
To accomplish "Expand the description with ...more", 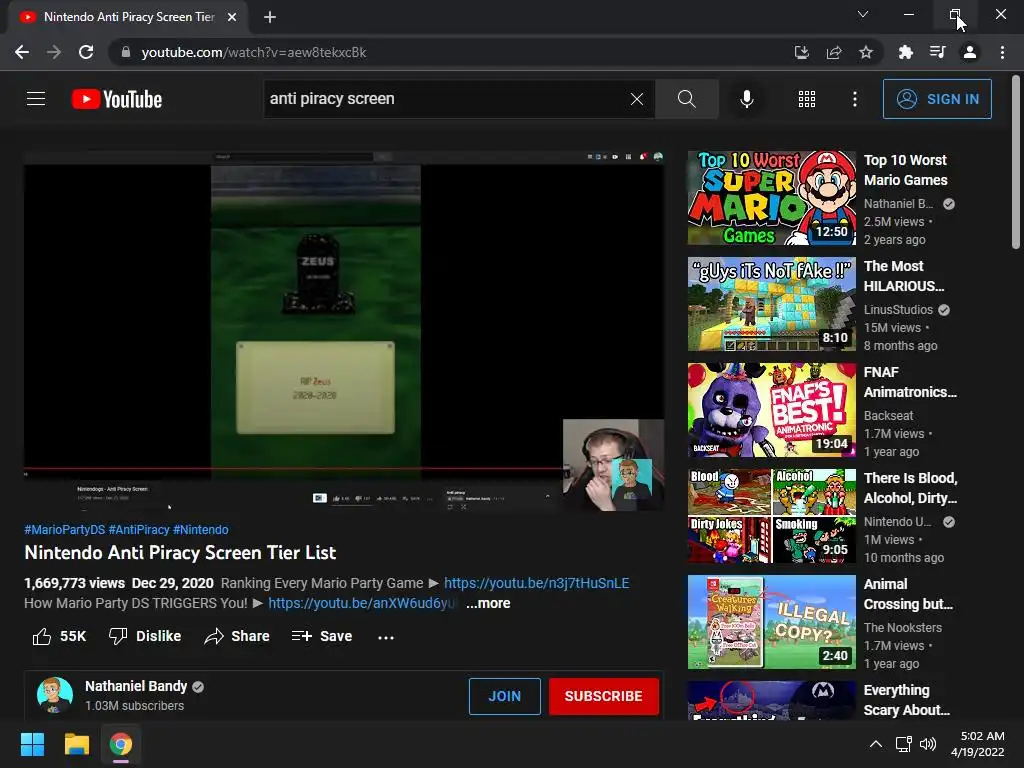I will pos(488,603).
